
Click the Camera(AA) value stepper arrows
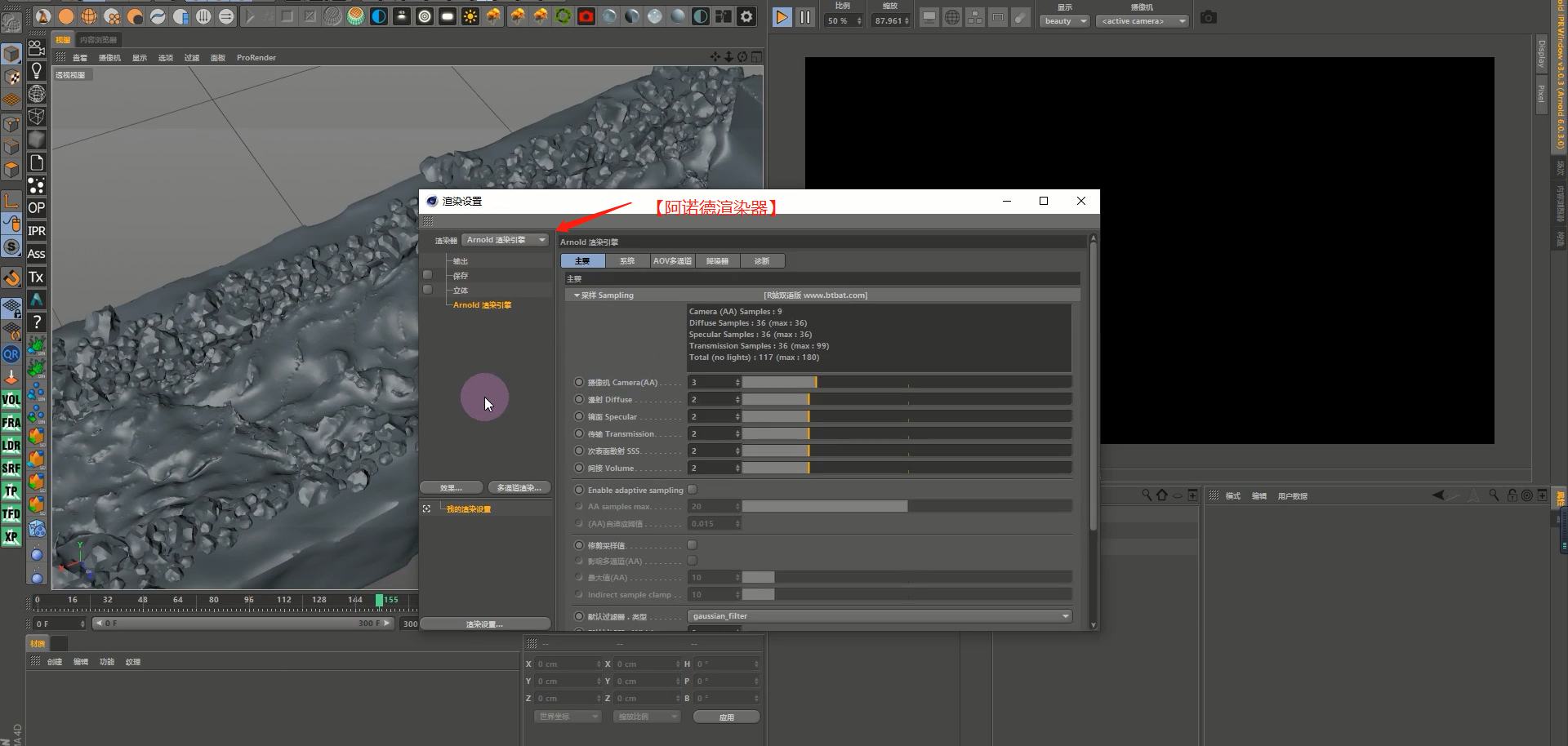(x=737, y=382)
